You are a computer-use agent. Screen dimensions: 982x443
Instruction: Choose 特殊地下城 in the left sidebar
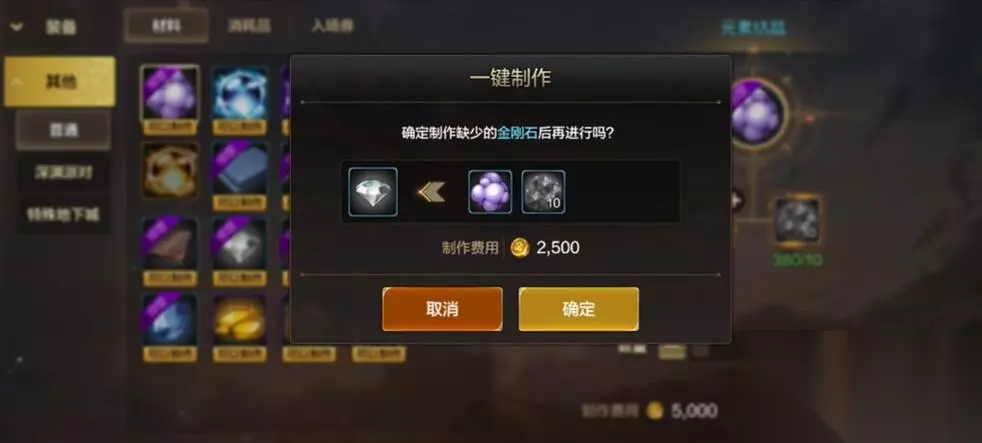coord(63,214)
